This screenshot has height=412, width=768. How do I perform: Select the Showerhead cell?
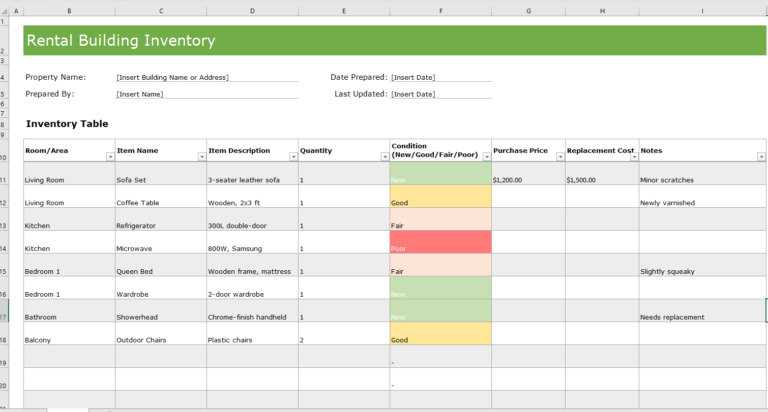click(161, 311)
